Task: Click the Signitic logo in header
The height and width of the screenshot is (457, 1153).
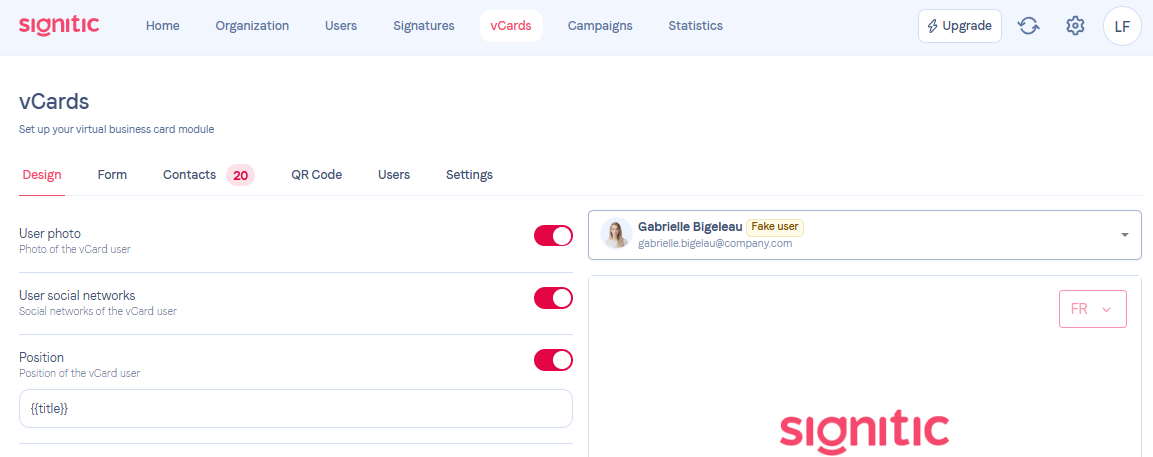Action: coord(59,25)
